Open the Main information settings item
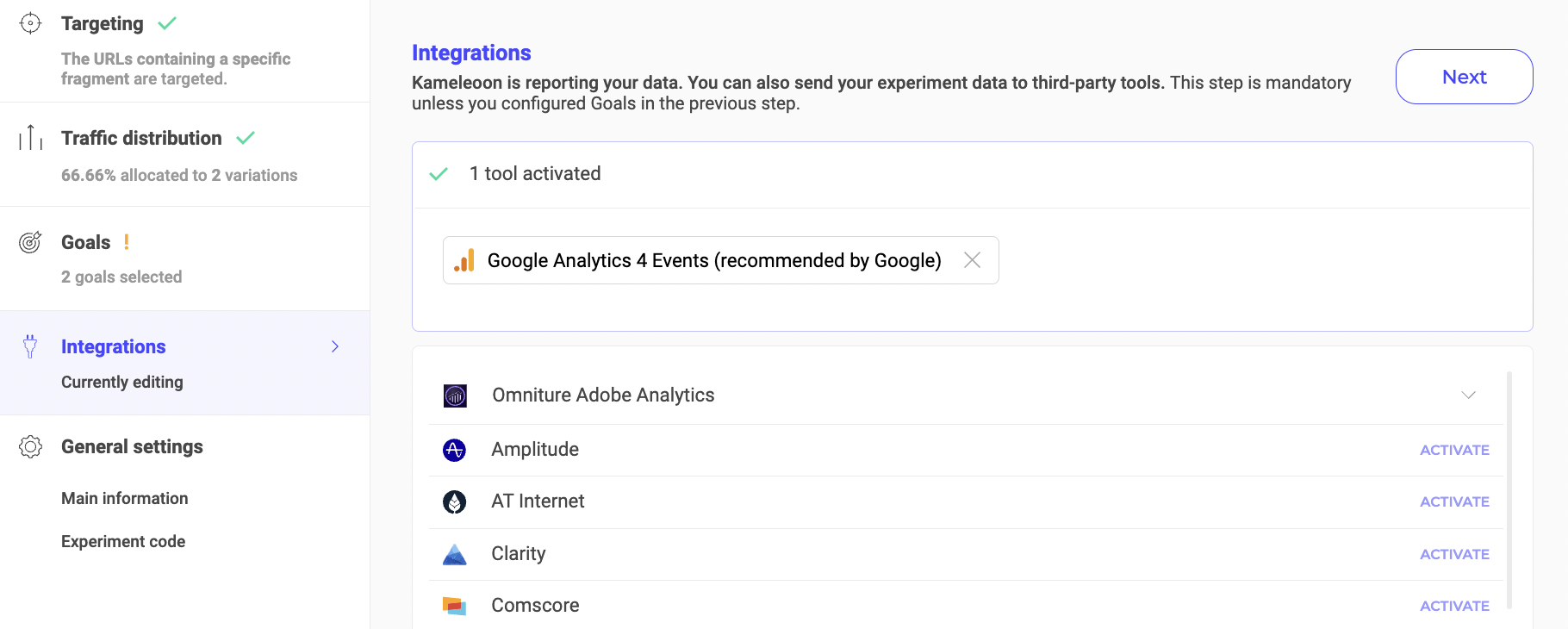 click(125, 498)
